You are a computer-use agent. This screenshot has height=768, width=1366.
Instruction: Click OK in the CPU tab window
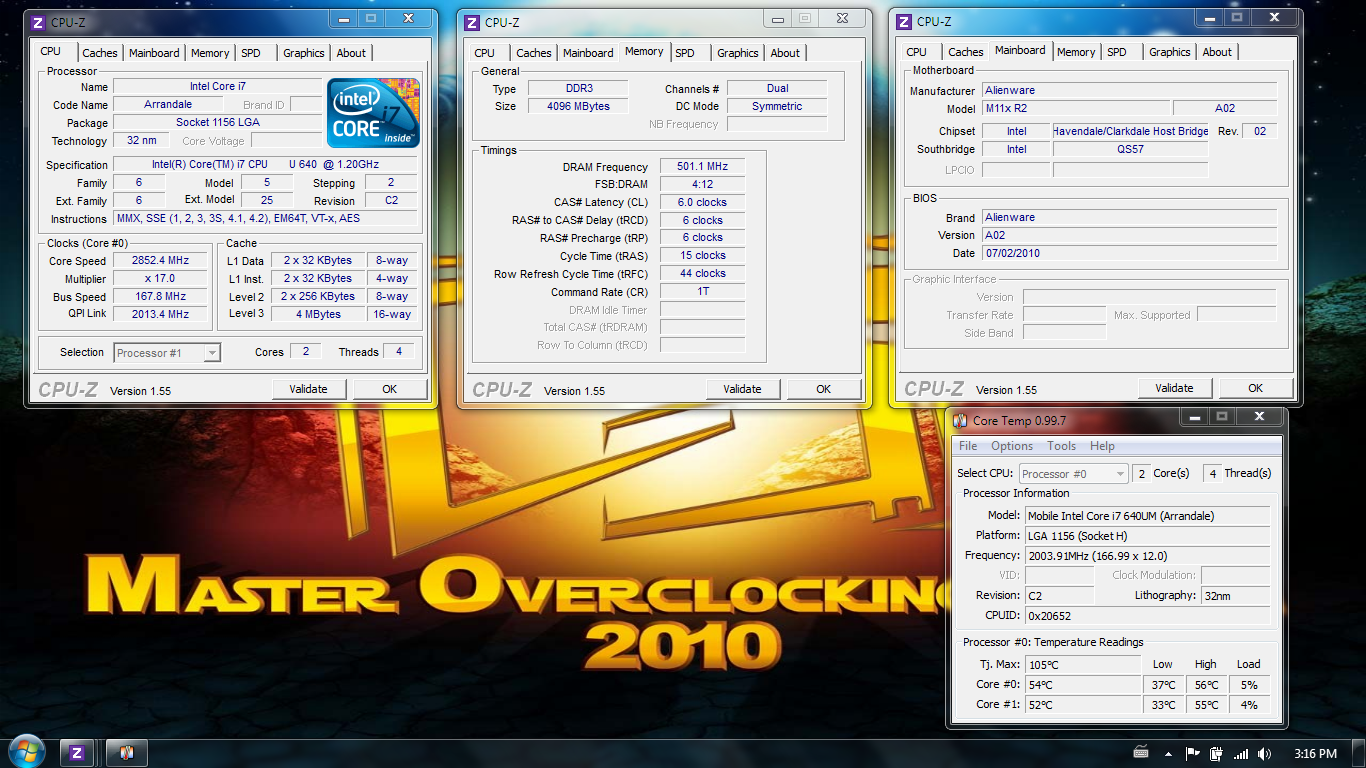point(390,389)
